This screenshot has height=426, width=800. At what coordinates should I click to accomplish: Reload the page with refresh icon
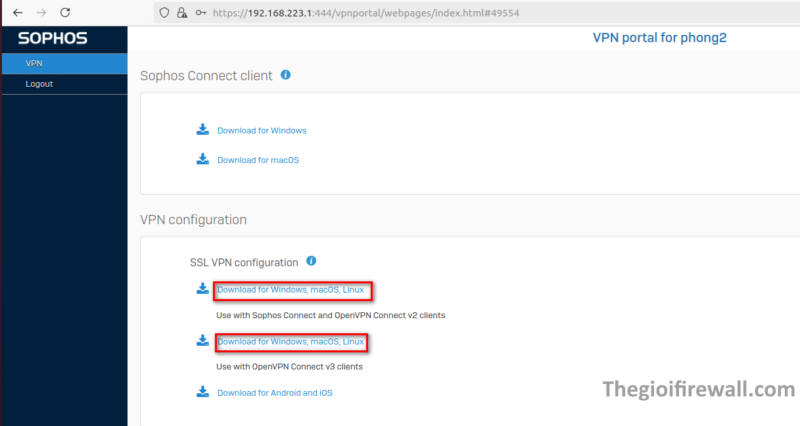[66, 13]
